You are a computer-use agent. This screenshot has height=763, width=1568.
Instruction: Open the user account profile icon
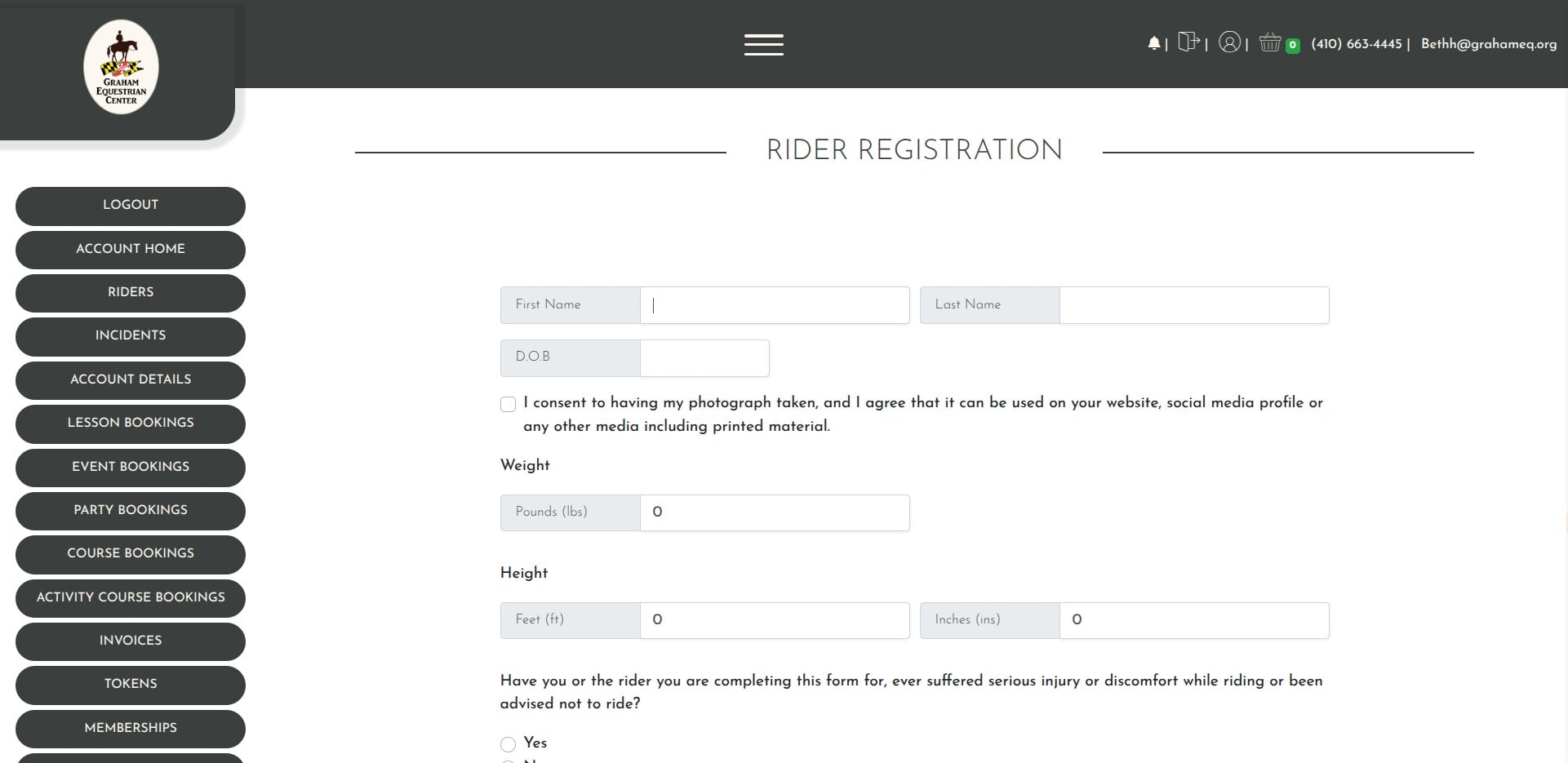point(1229,42)
